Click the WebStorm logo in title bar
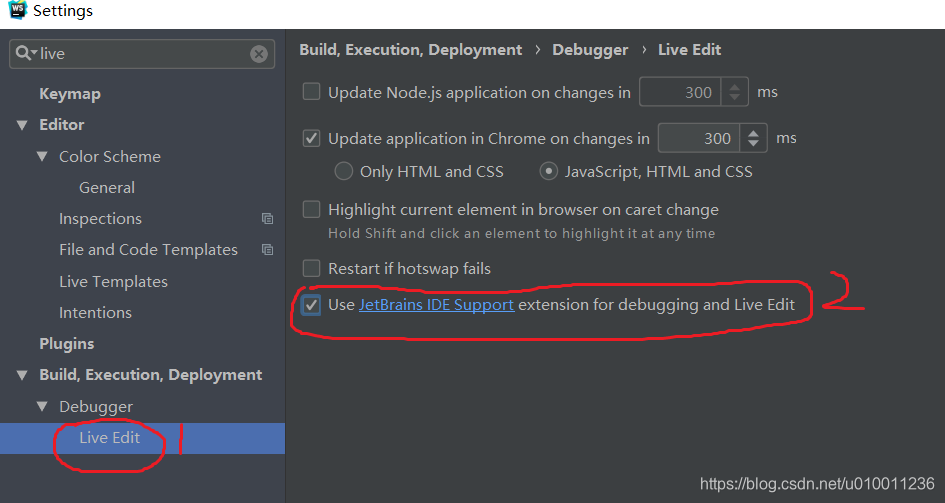The height and width of the screenshot is (503, 945). pos(17,10)
